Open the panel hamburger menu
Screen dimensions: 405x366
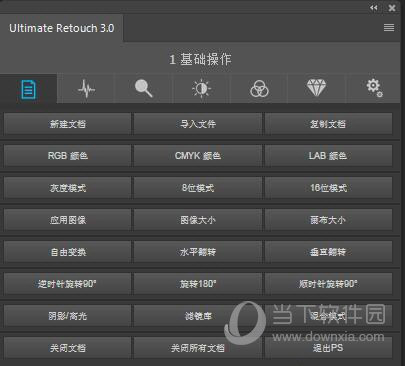pyautogui.click(x=389, y=27)
